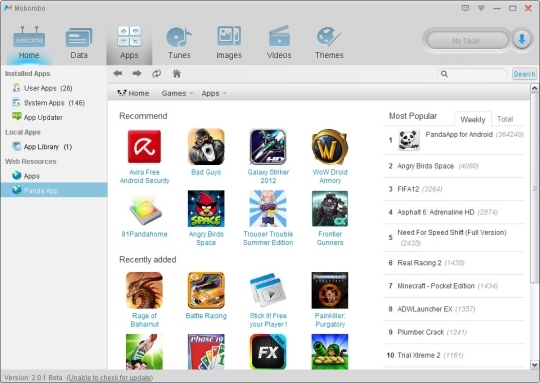540x383 pixels.
Task: Open the Tunes section icon
Action: pyautogui.click(x=179, y=37)
